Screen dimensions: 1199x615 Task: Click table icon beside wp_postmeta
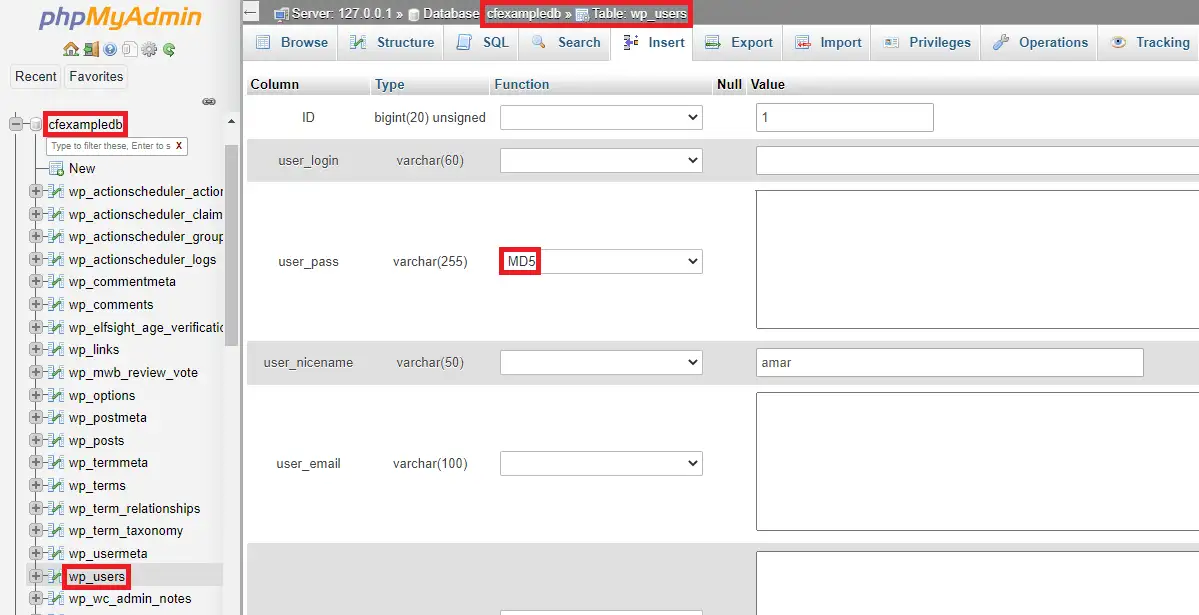click(55, 418)
